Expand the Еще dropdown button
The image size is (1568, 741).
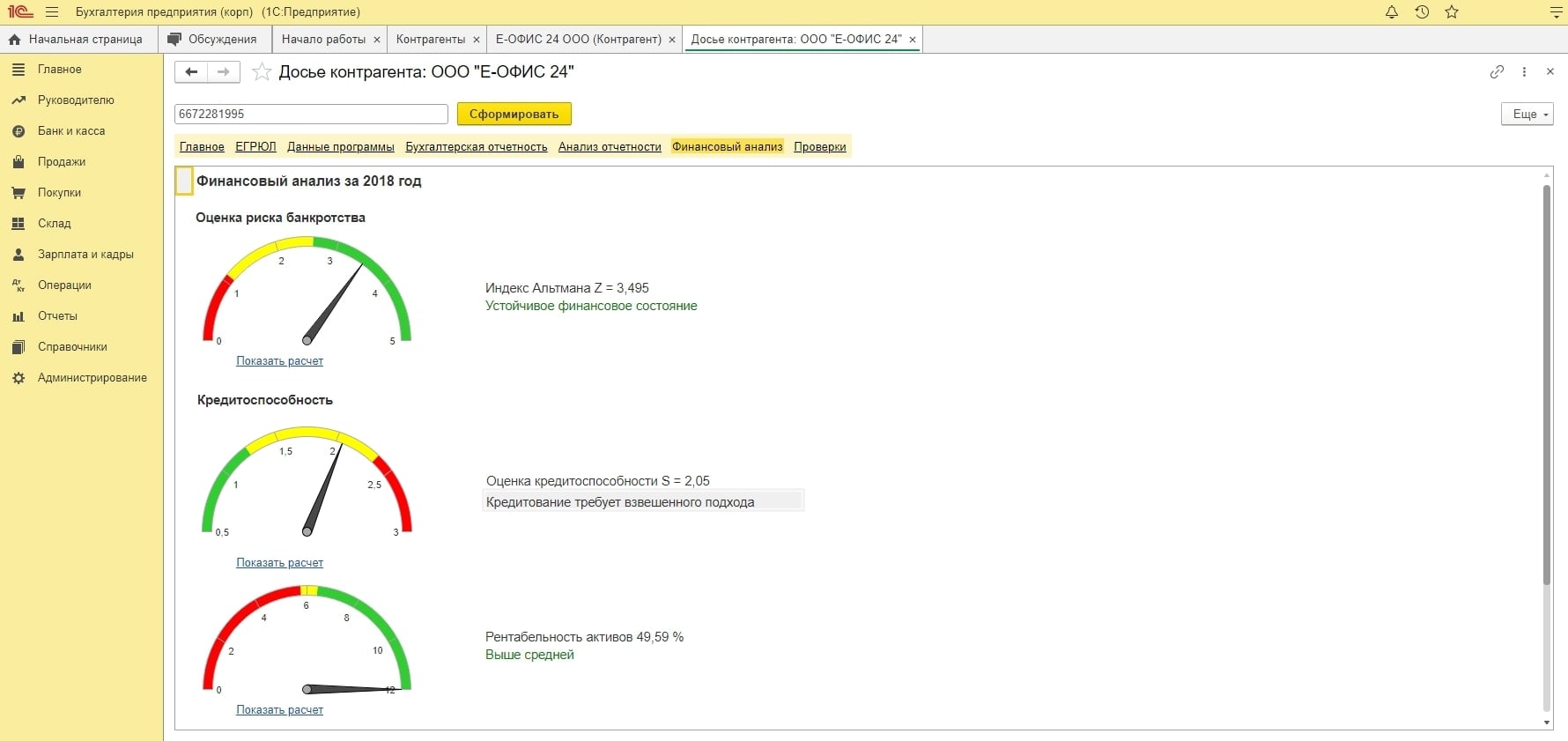coord(1527,115)
